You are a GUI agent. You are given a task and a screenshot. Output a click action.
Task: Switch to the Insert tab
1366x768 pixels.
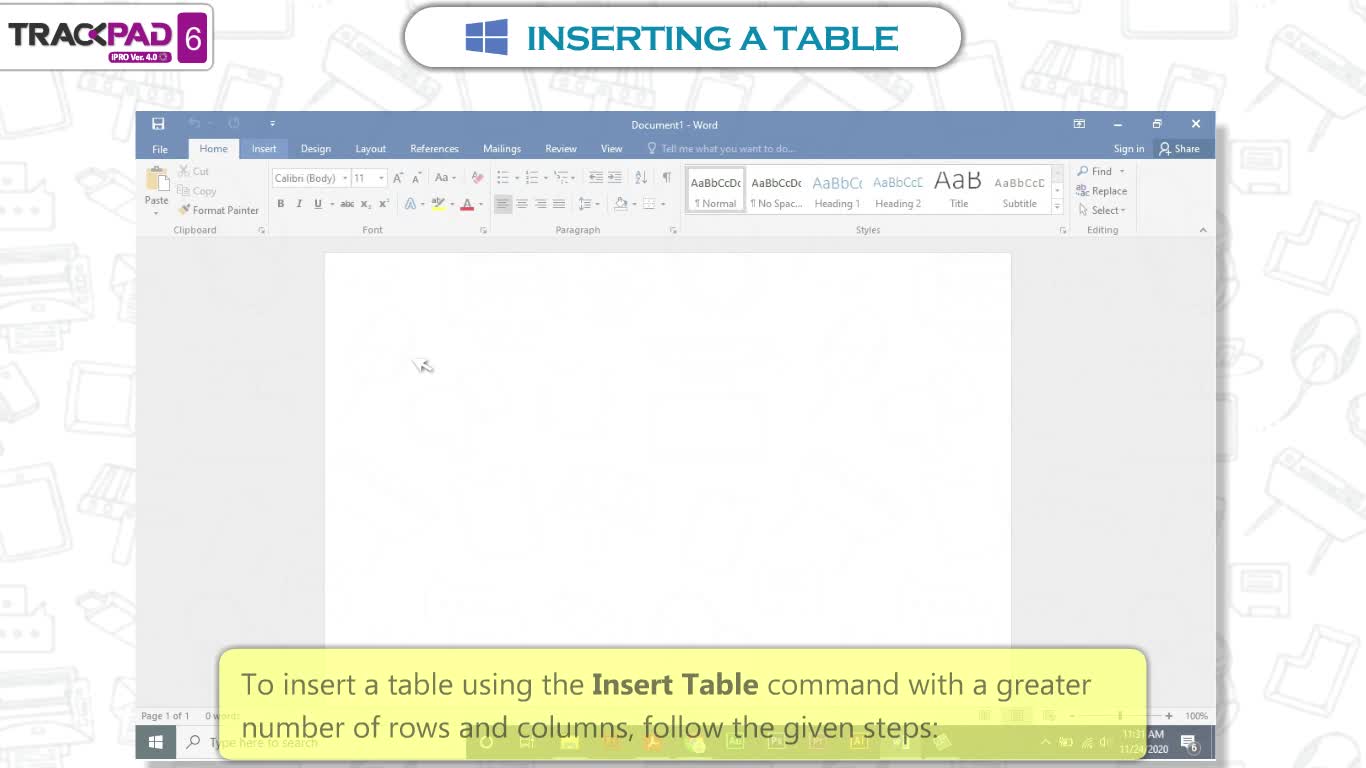point(264,149)
